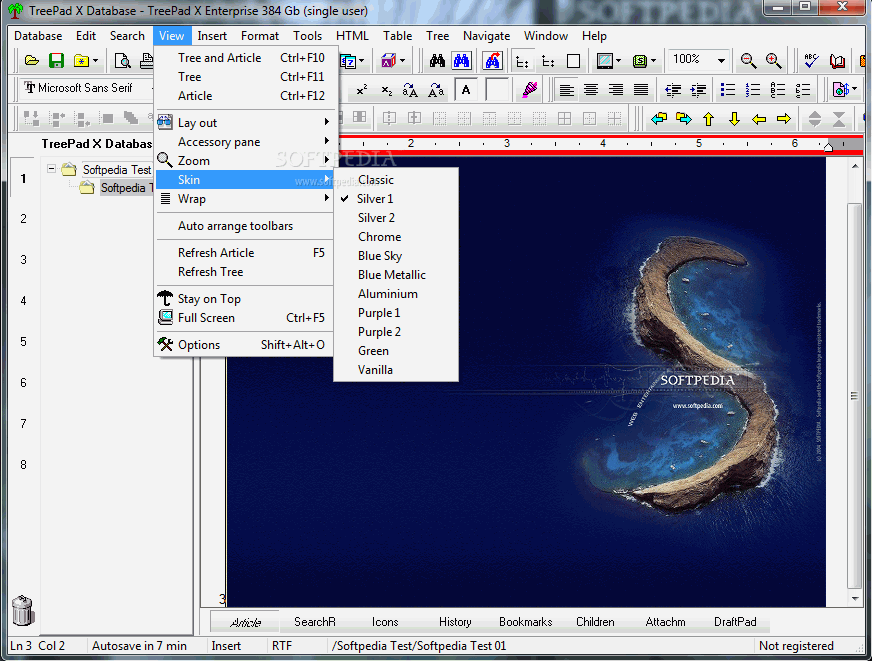Apply uppercase lettered list formatting
The height and width of the screenshot is (661, 872).
click(x=777, y=90)
